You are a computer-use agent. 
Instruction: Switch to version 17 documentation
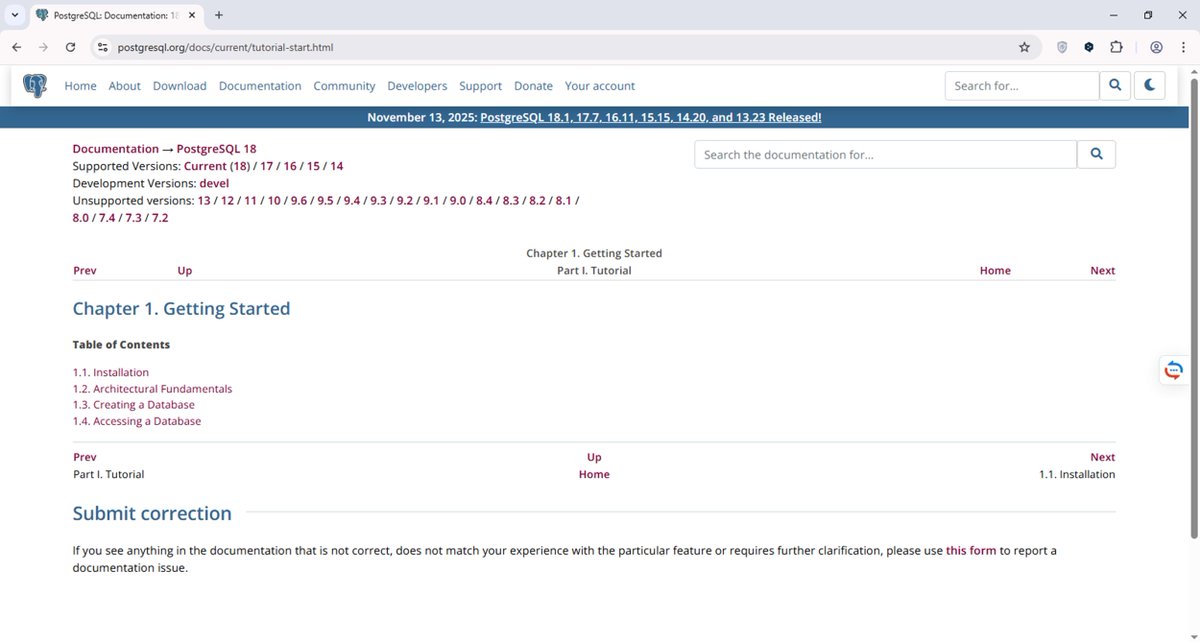tap(267, 166)
